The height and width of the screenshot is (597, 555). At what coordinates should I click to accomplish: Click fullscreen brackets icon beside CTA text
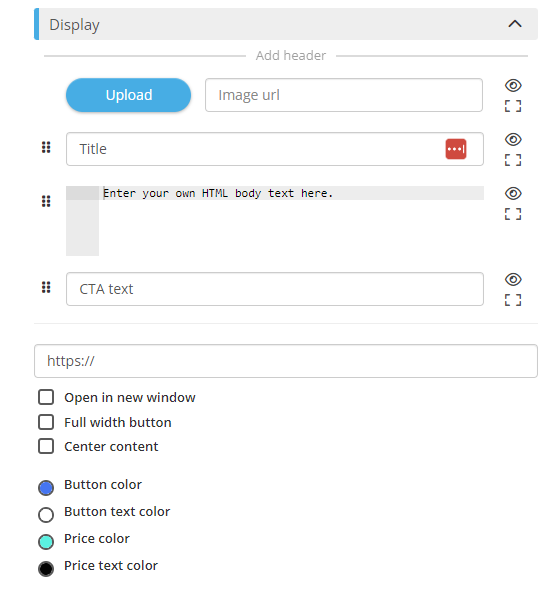(x=513, y=300)
